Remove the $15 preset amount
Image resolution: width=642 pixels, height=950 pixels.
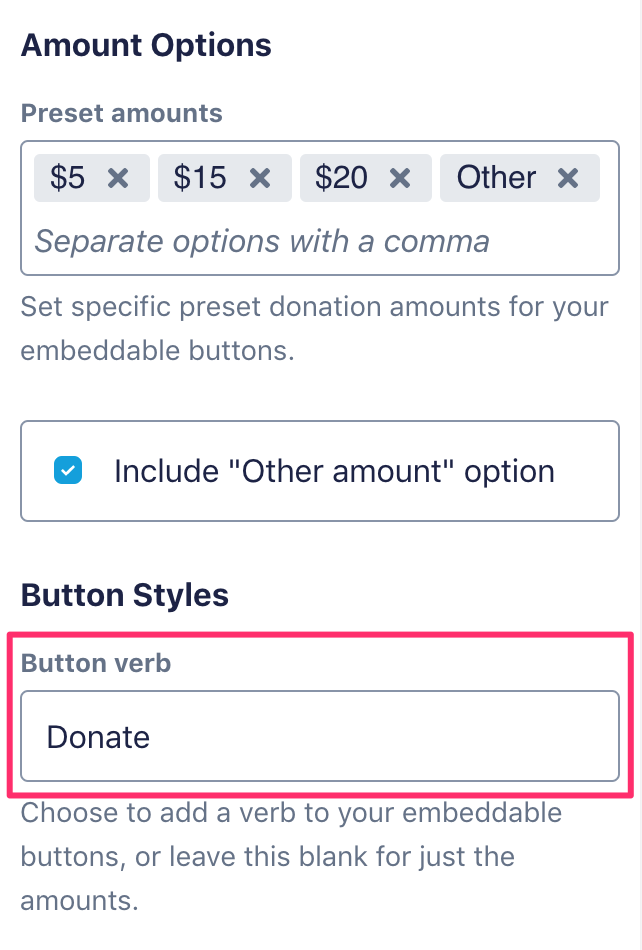260,178
